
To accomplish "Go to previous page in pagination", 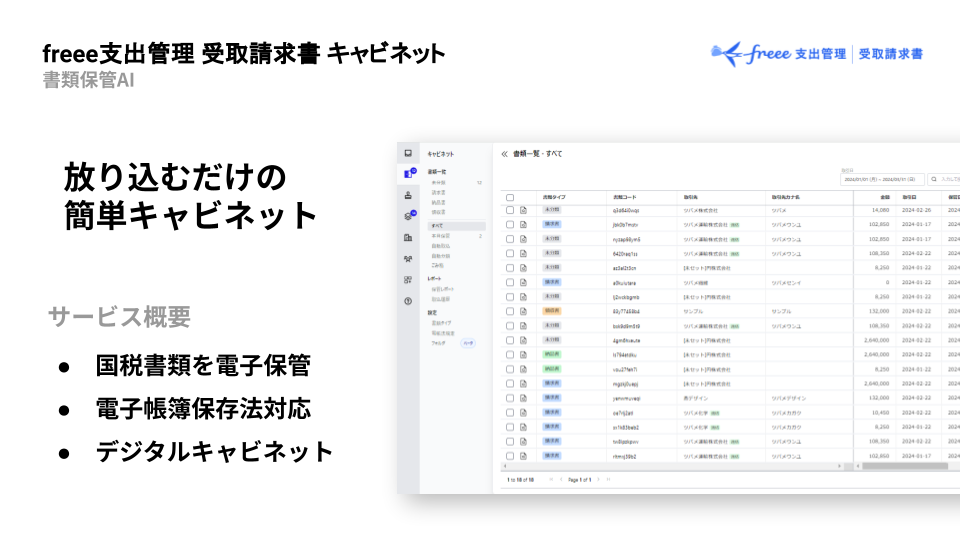I will 561,479.
